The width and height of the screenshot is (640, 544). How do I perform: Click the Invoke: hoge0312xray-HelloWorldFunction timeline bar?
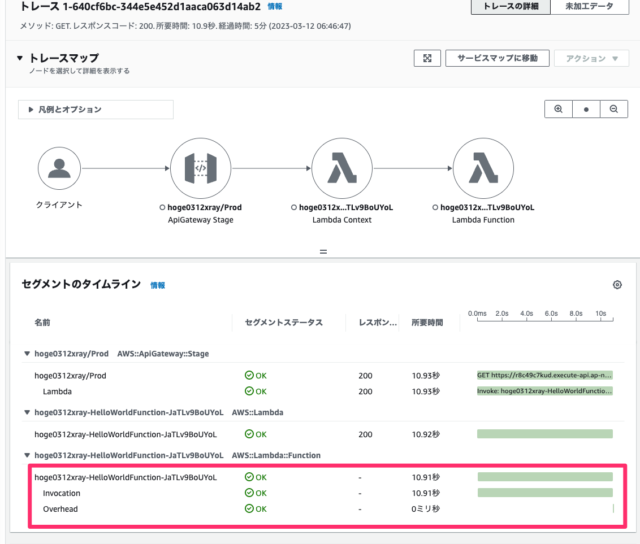pos(544,391)
